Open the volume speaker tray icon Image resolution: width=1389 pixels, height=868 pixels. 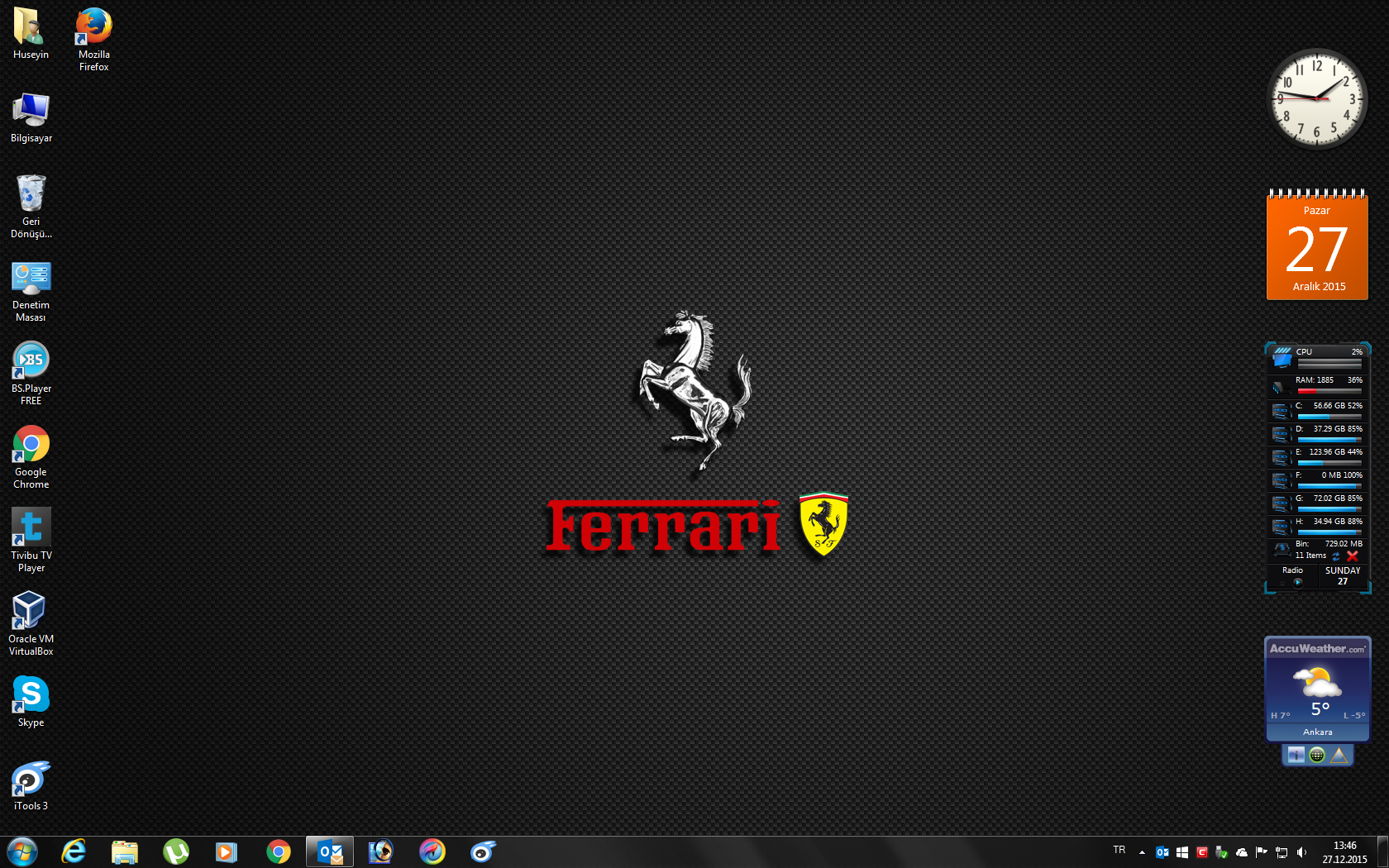click(1301, 852)
